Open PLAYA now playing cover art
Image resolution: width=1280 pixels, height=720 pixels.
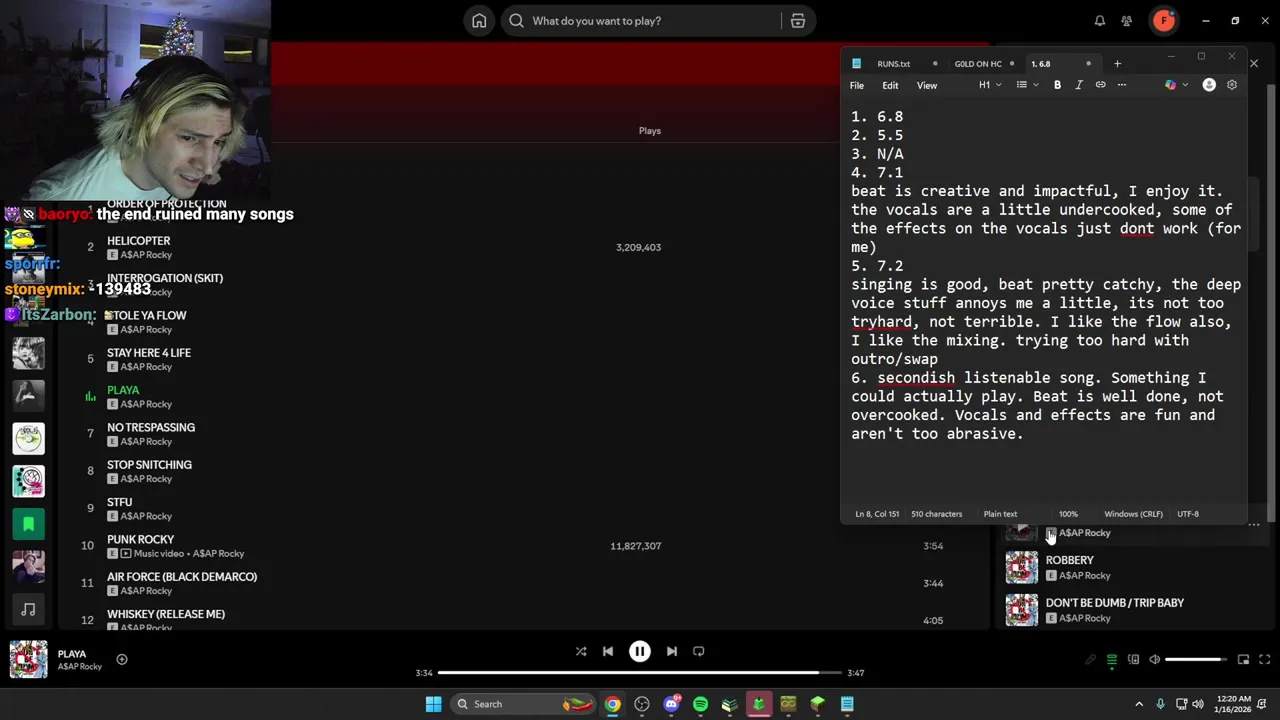click(x=28, y=660)
